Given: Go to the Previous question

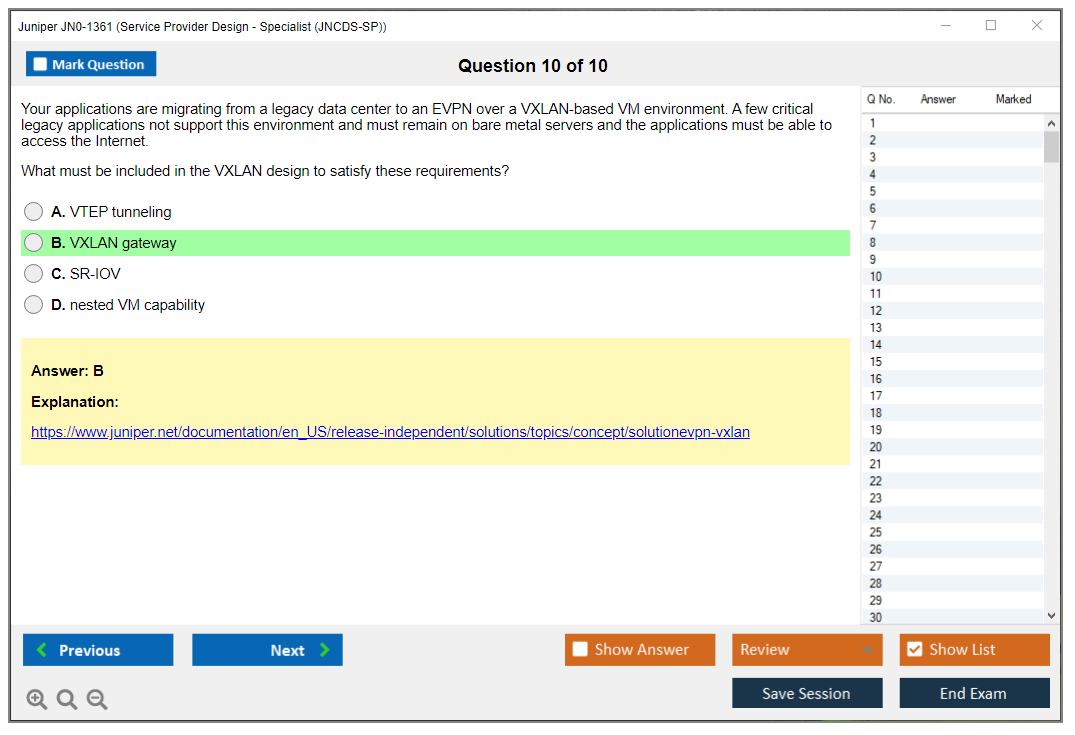Looking at the screenshot, I should coord(98,650).
